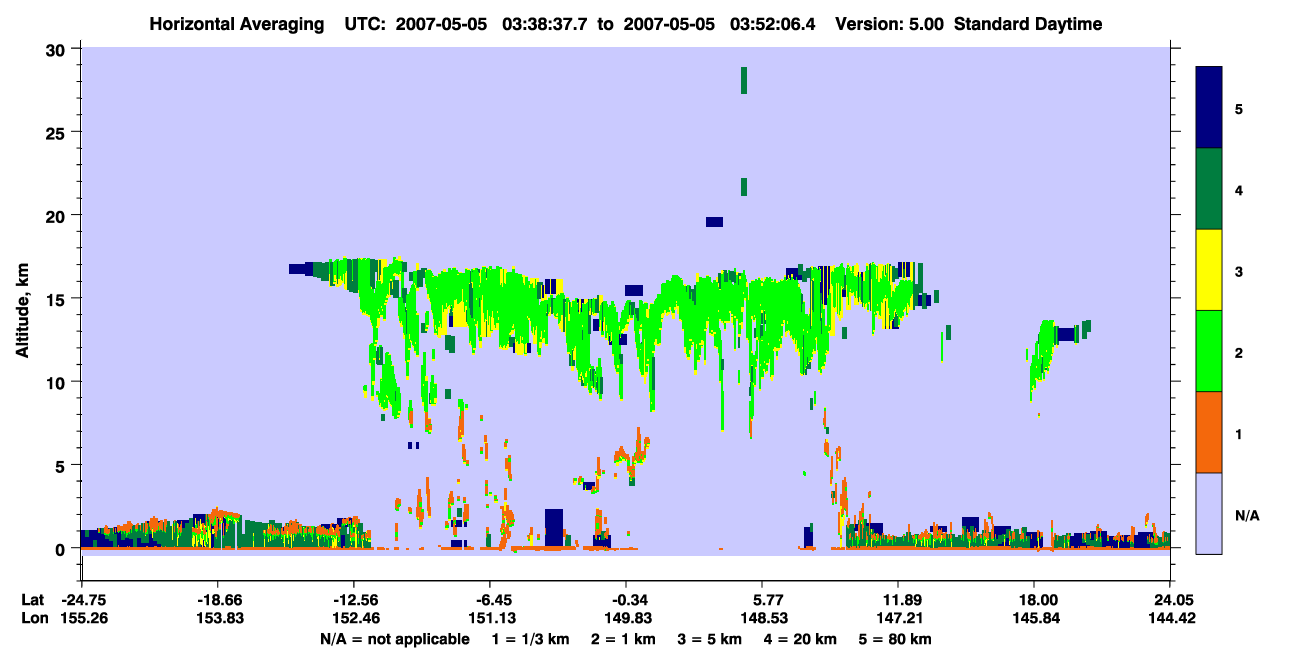Click the legend label '2'
1300x667 pixels.
click(1239, 352)
